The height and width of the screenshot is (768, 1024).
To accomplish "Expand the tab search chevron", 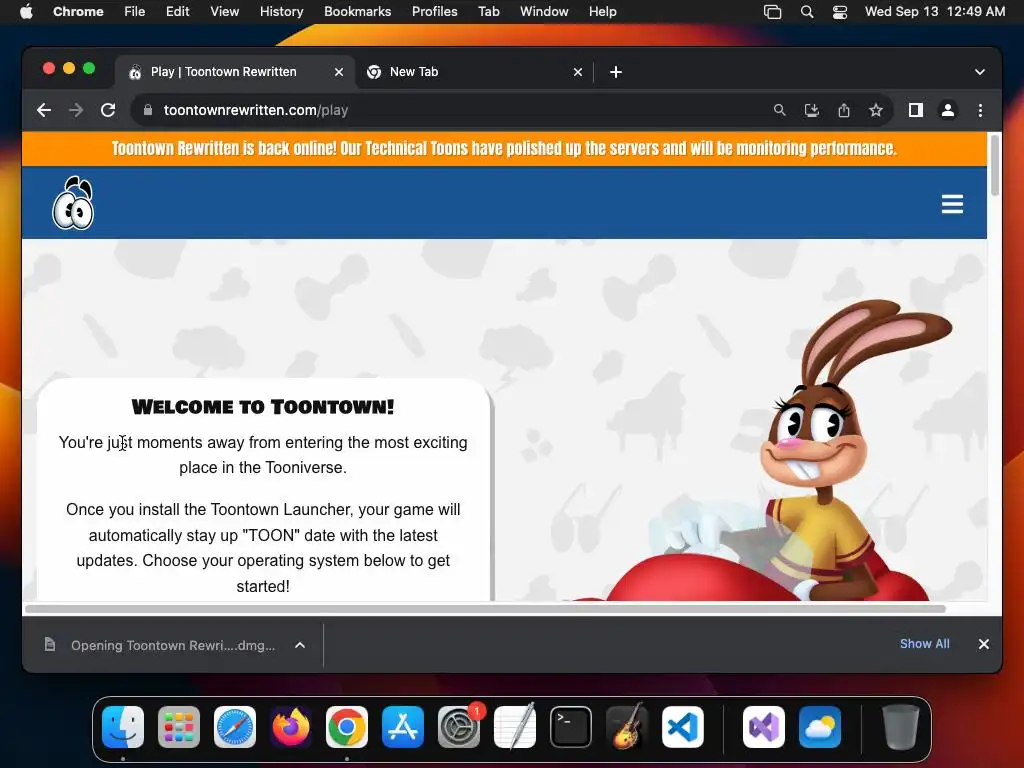I will [x=980, y=72].
